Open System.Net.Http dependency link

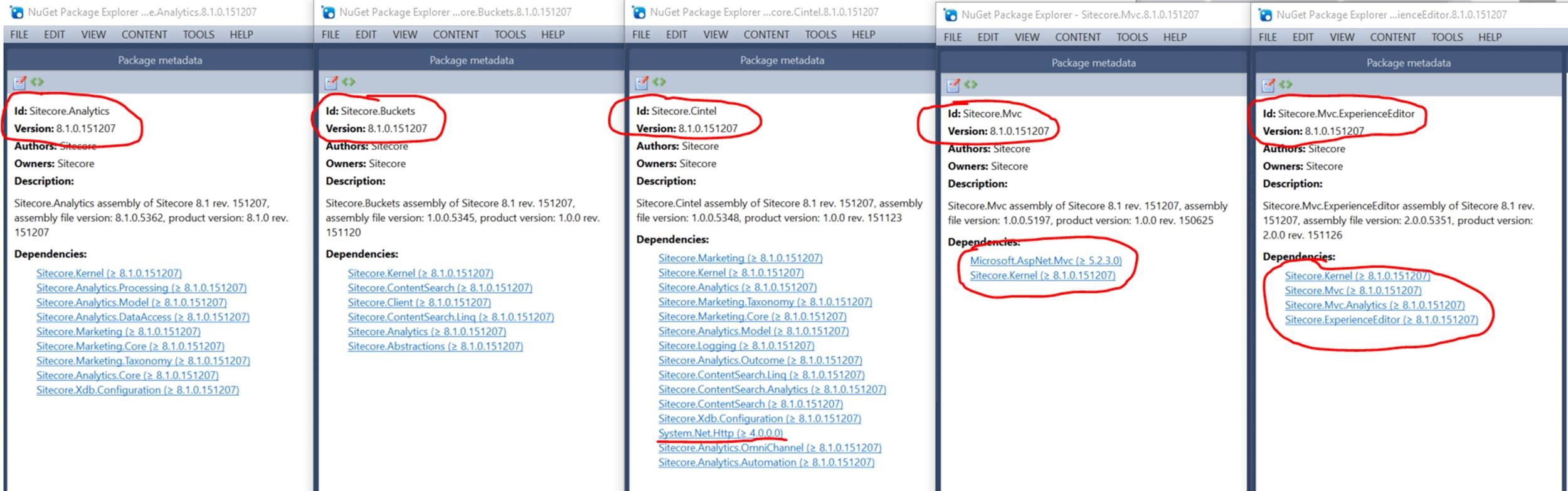tap(721, 433)
